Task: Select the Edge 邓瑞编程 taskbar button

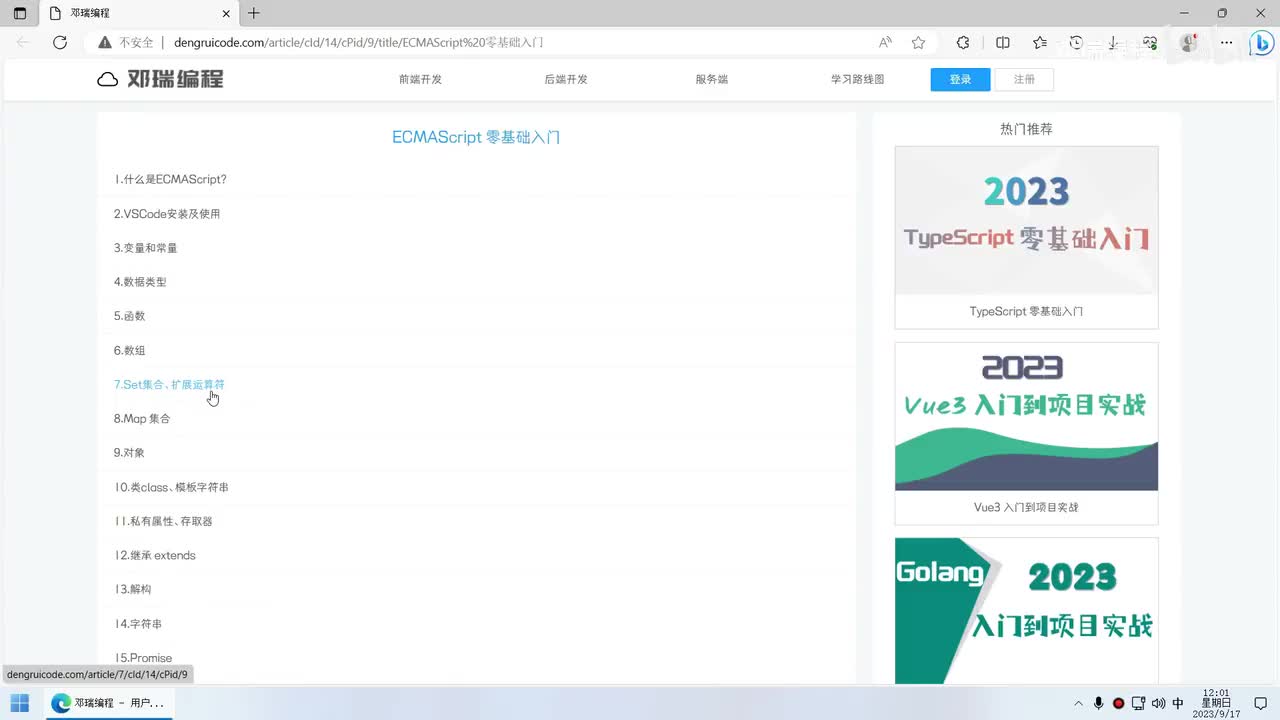Action: point(108,703)
